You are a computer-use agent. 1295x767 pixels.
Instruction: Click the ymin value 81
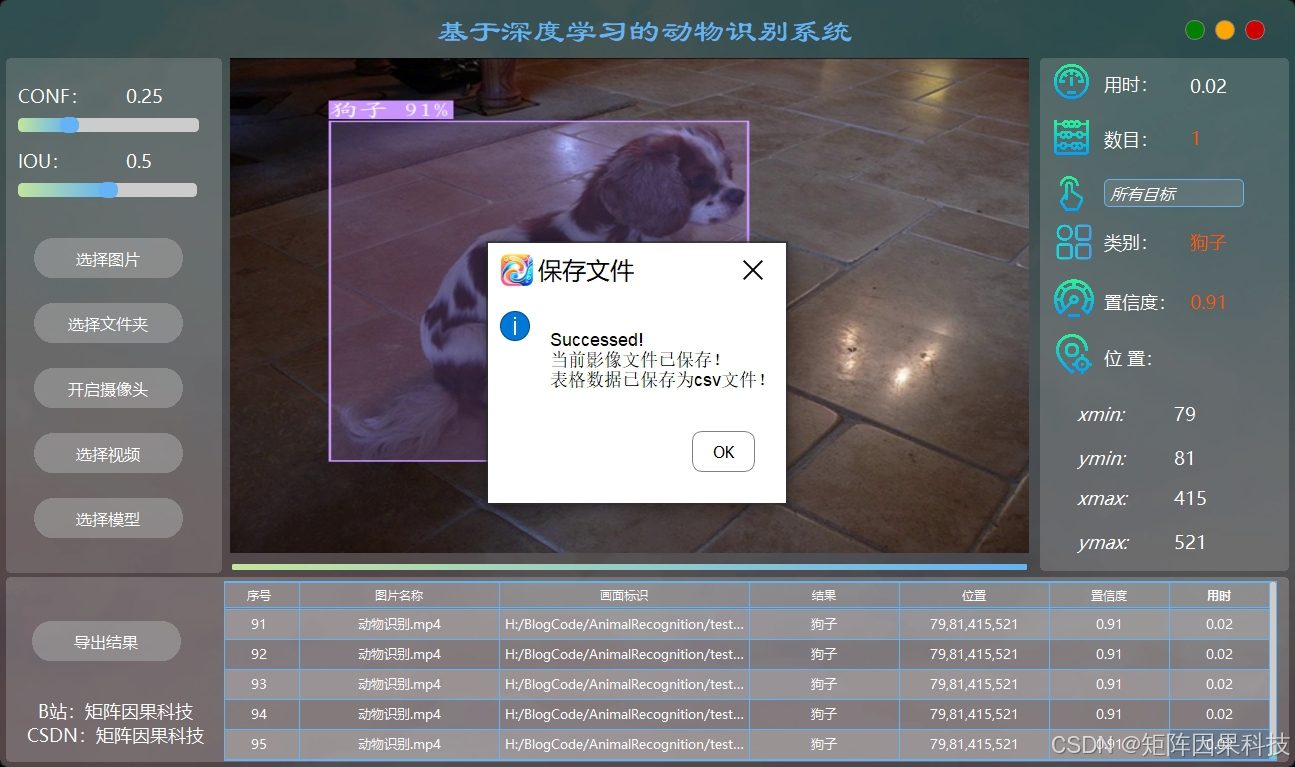tap(1185, 458)
